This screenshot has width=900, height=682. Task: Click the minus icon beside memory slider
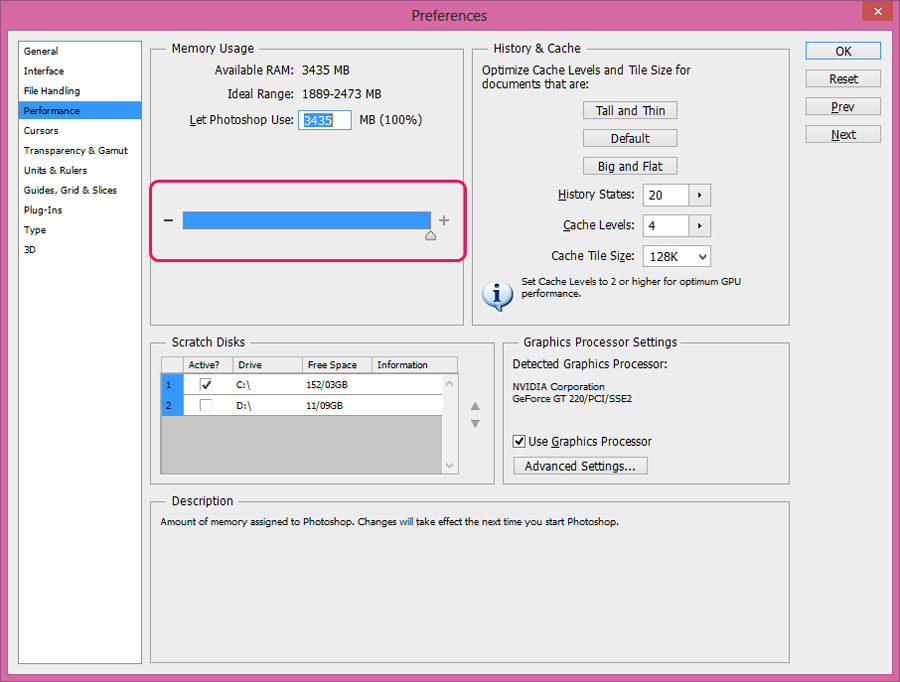168,220
